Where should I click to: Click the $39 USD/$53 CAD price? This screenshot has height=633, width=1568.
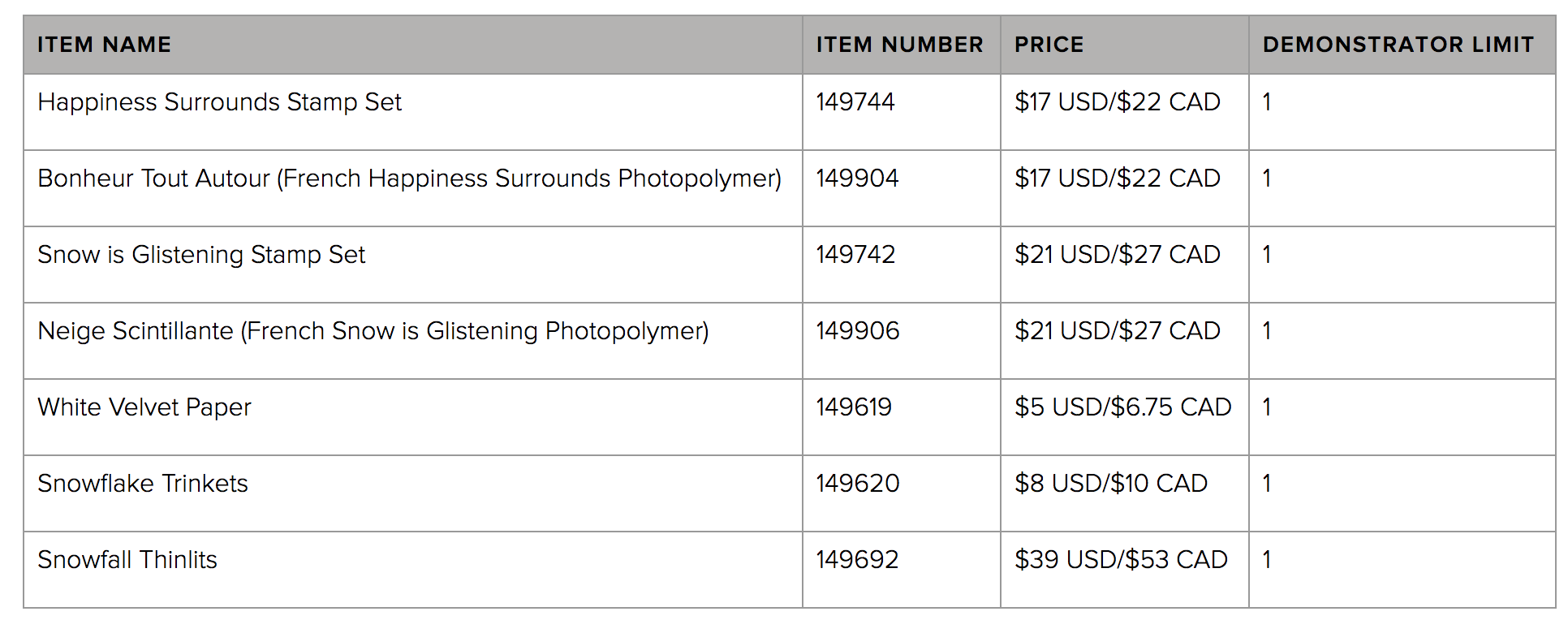(x=1121, y=560)
